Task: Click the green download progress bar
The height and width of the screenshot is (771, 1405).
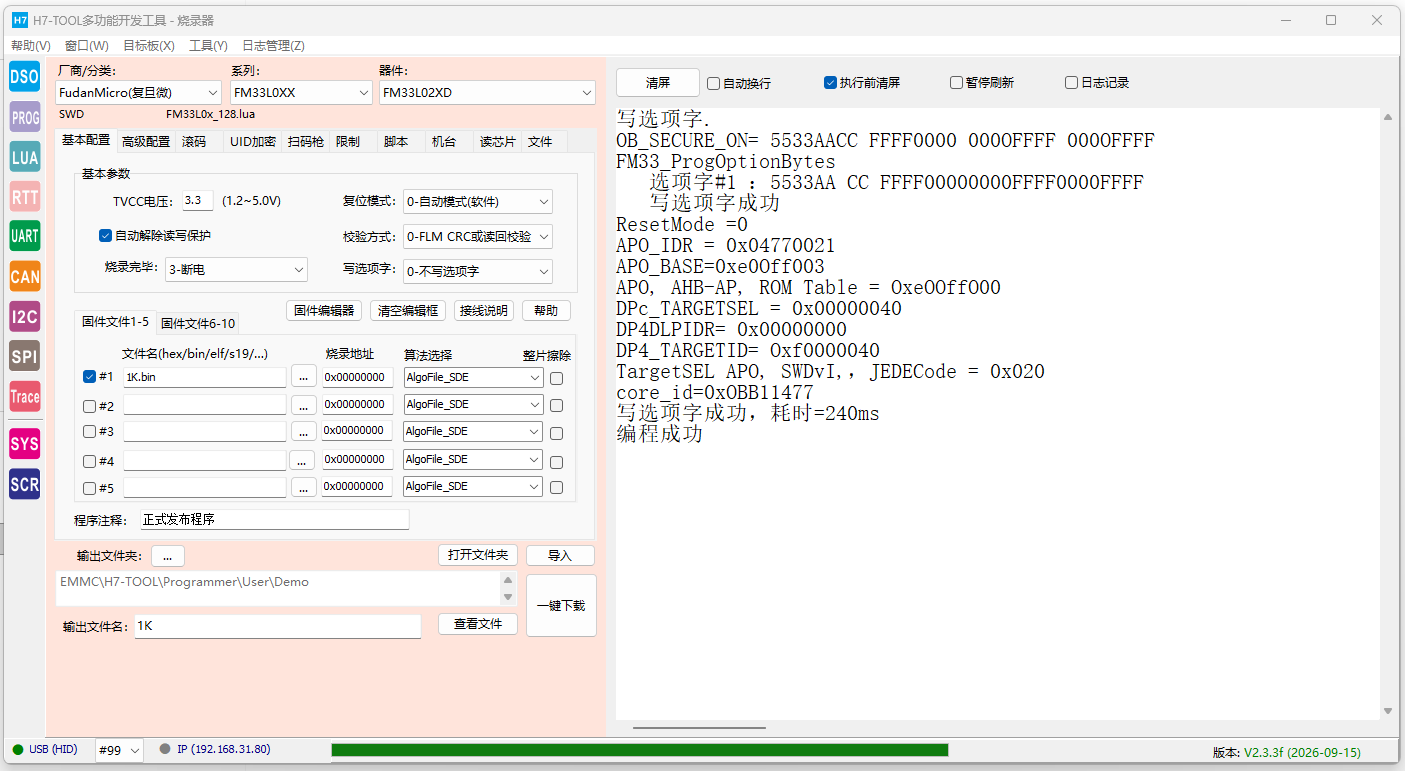Action: click(640, 750)
